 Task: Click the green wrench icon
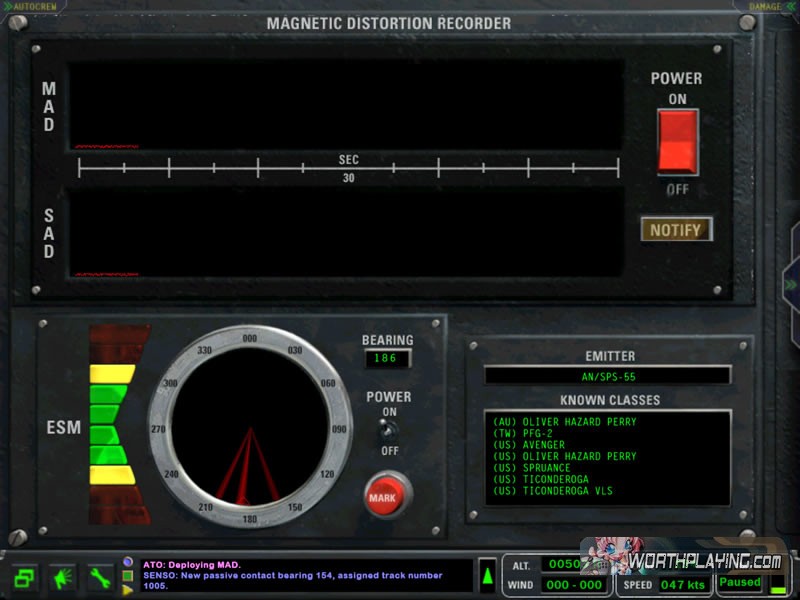pyautogui.click(x=99, y=578)
